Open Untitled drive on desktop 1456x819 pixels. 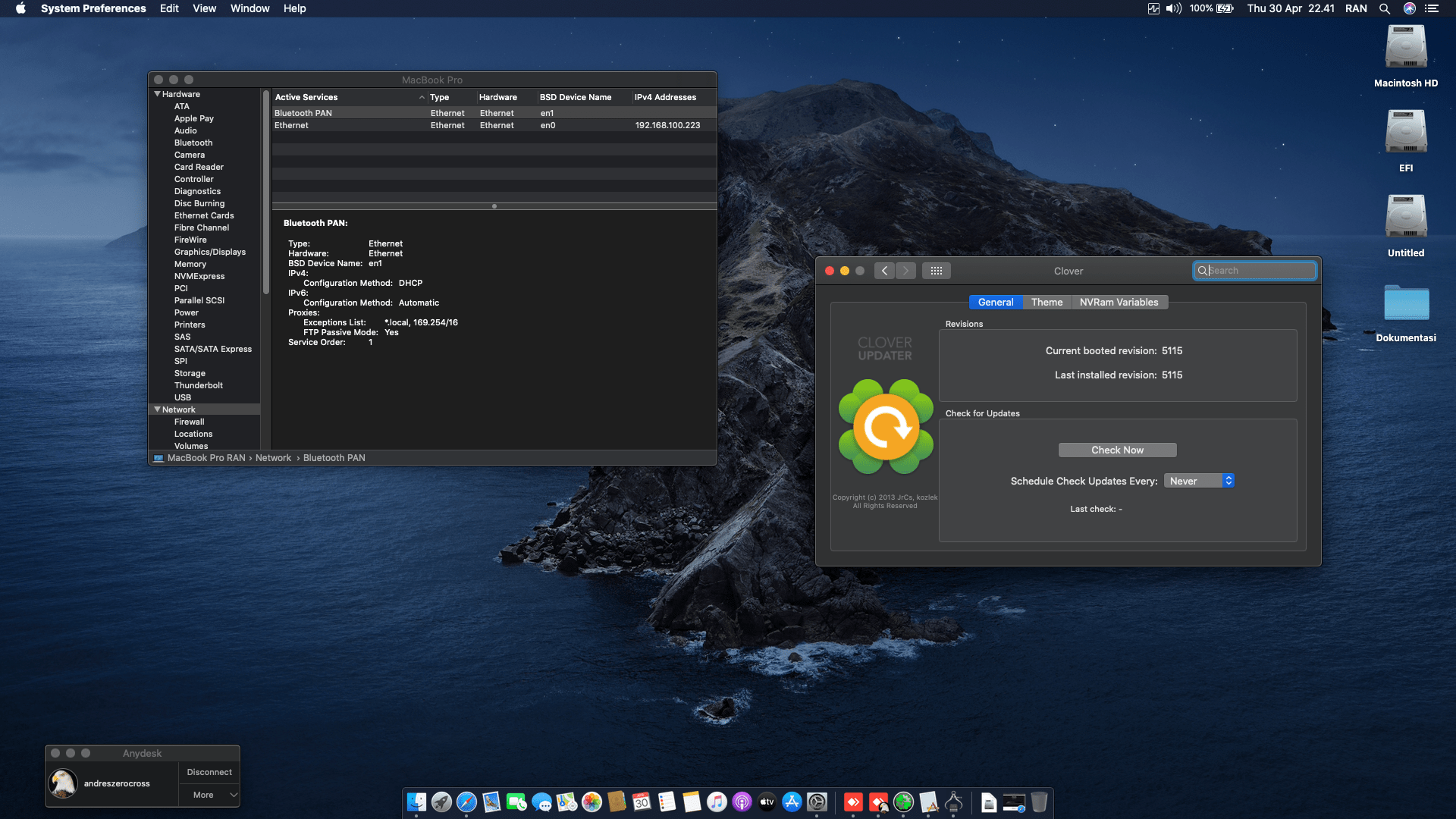click(1406, 226)
